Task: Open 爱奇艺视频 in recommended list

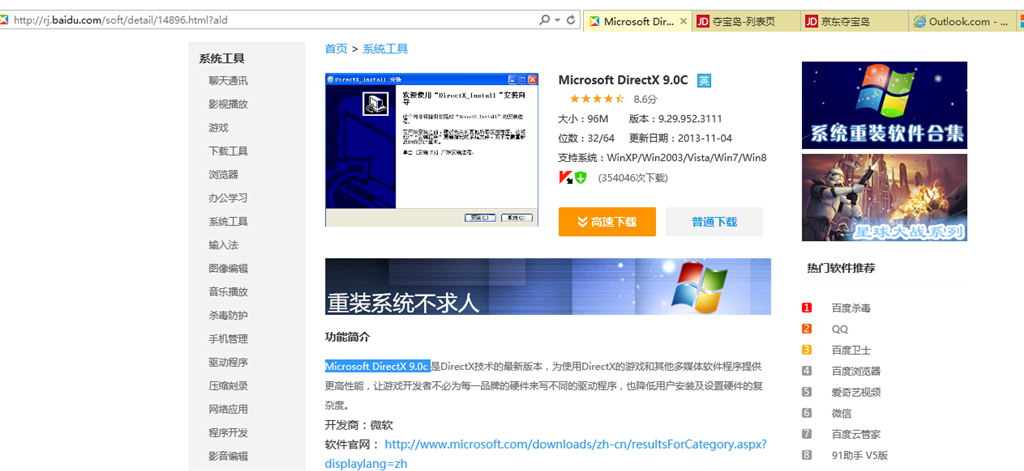Action: [856, 392]
